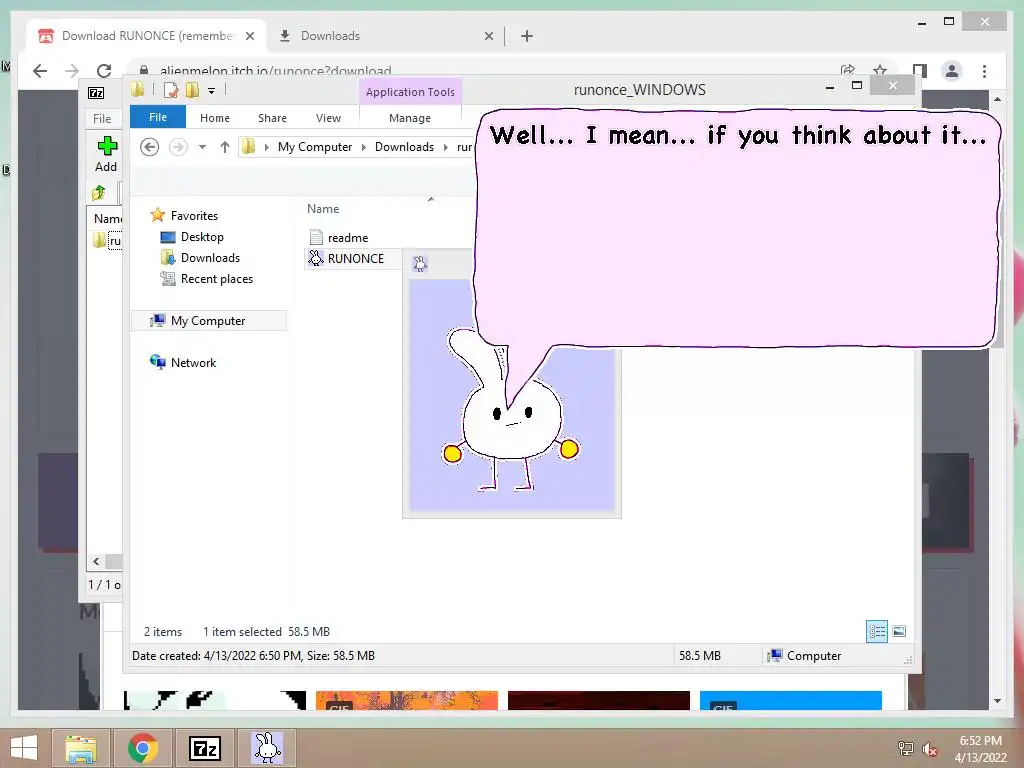Viewport: 1024px width, 768px height.
Task: Open the Share ribbon tab
Action: pyautogui.click(x=272, y=118)
